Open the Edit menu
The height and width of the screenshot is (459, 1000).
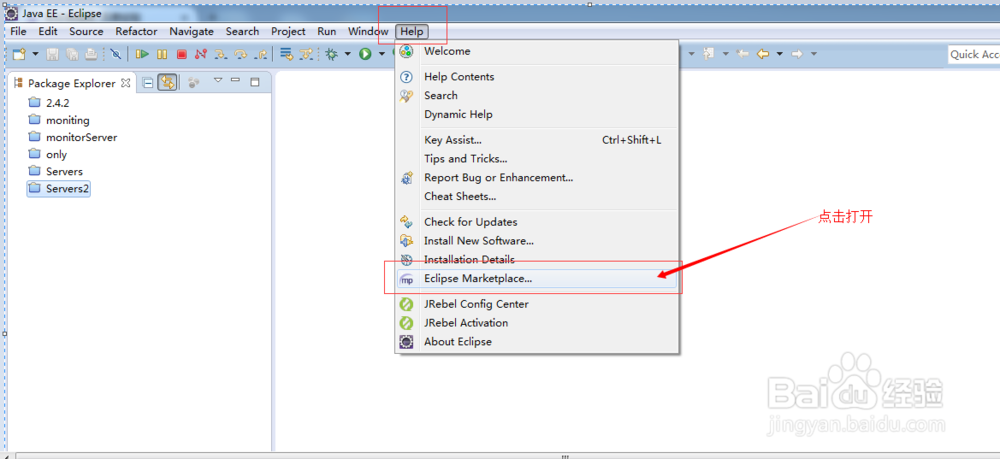tap(48, 31)
